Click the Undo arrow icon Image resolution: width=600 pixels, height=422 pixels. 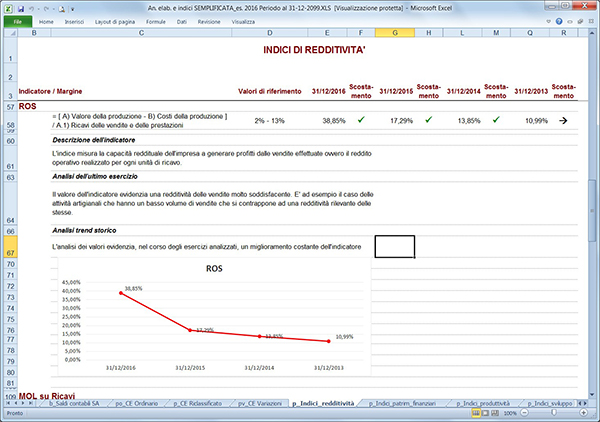[33, 6]
